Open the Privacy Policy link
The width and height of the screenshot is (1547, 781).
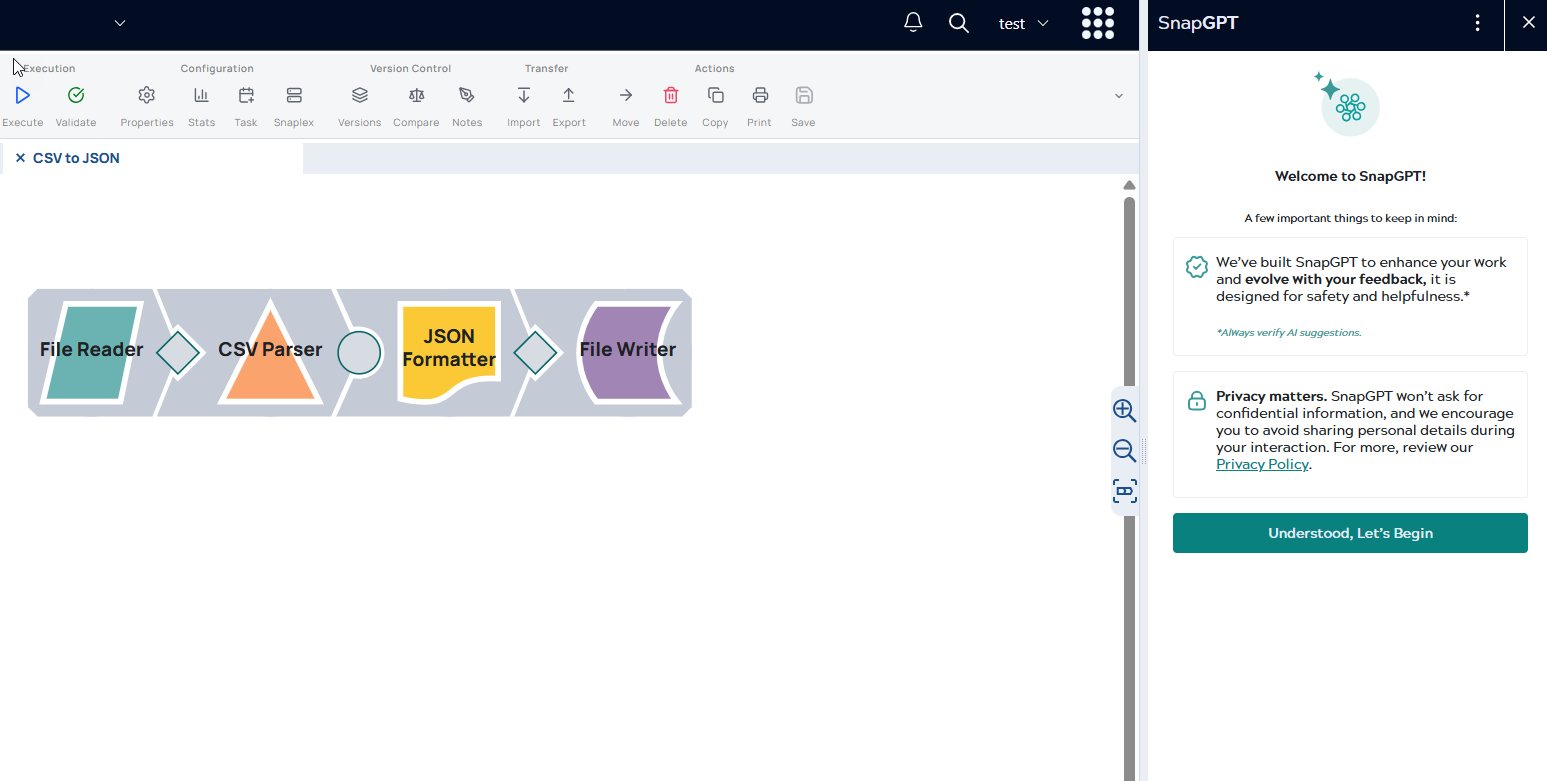[x=1262, y=464]
